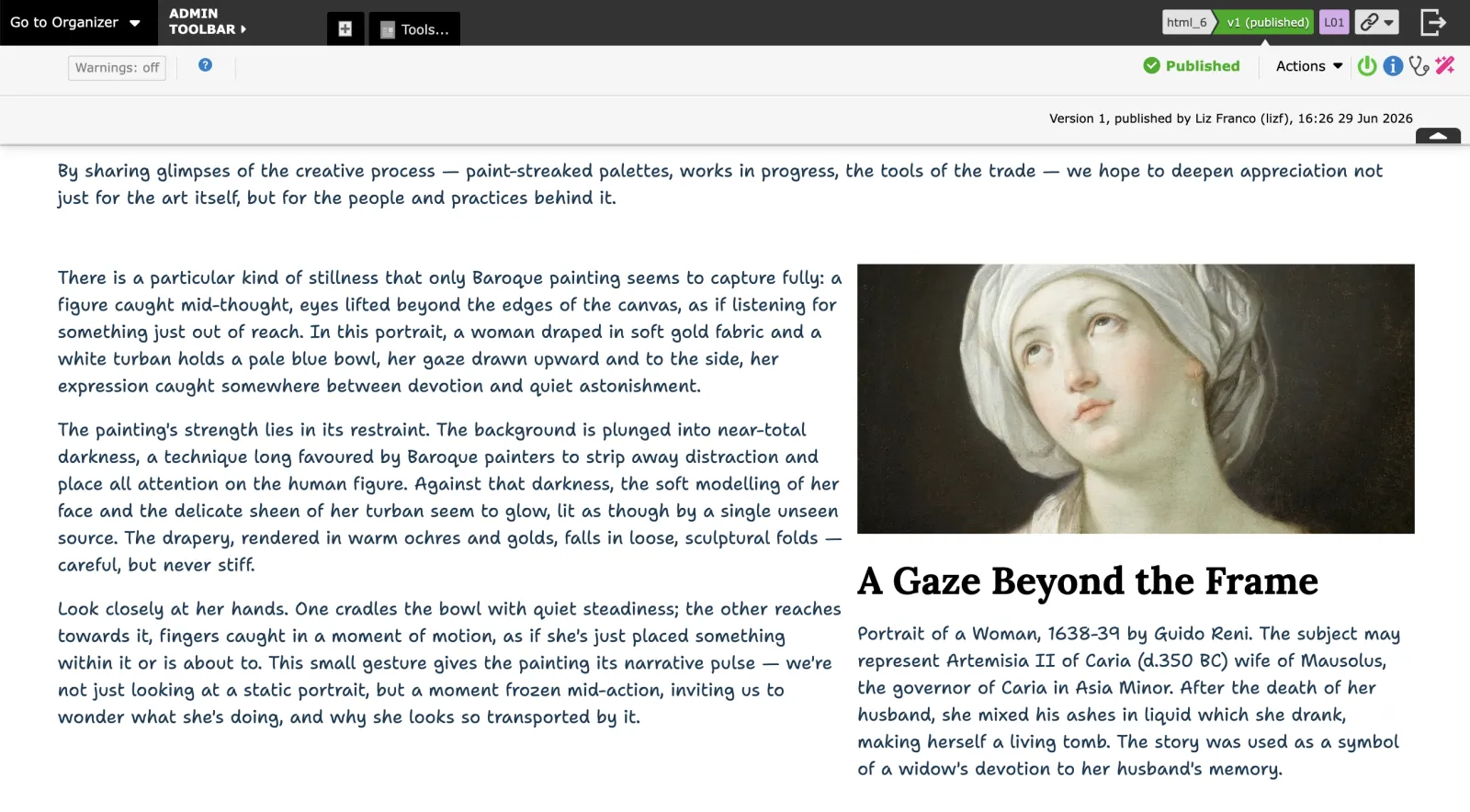Select the v1 (published) version chip
The image size is (1470, 812).
[x=1266, y=22]
